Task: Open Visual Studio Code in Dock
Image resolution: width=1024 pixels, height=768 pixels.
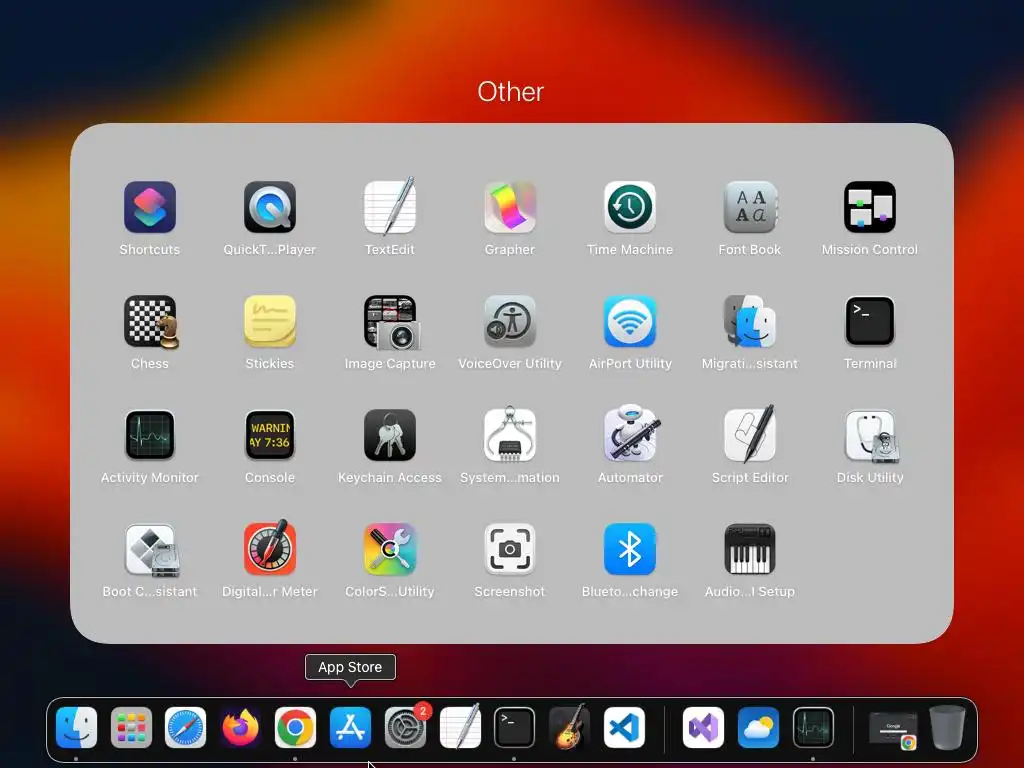Action: click(x=624, y=728)
